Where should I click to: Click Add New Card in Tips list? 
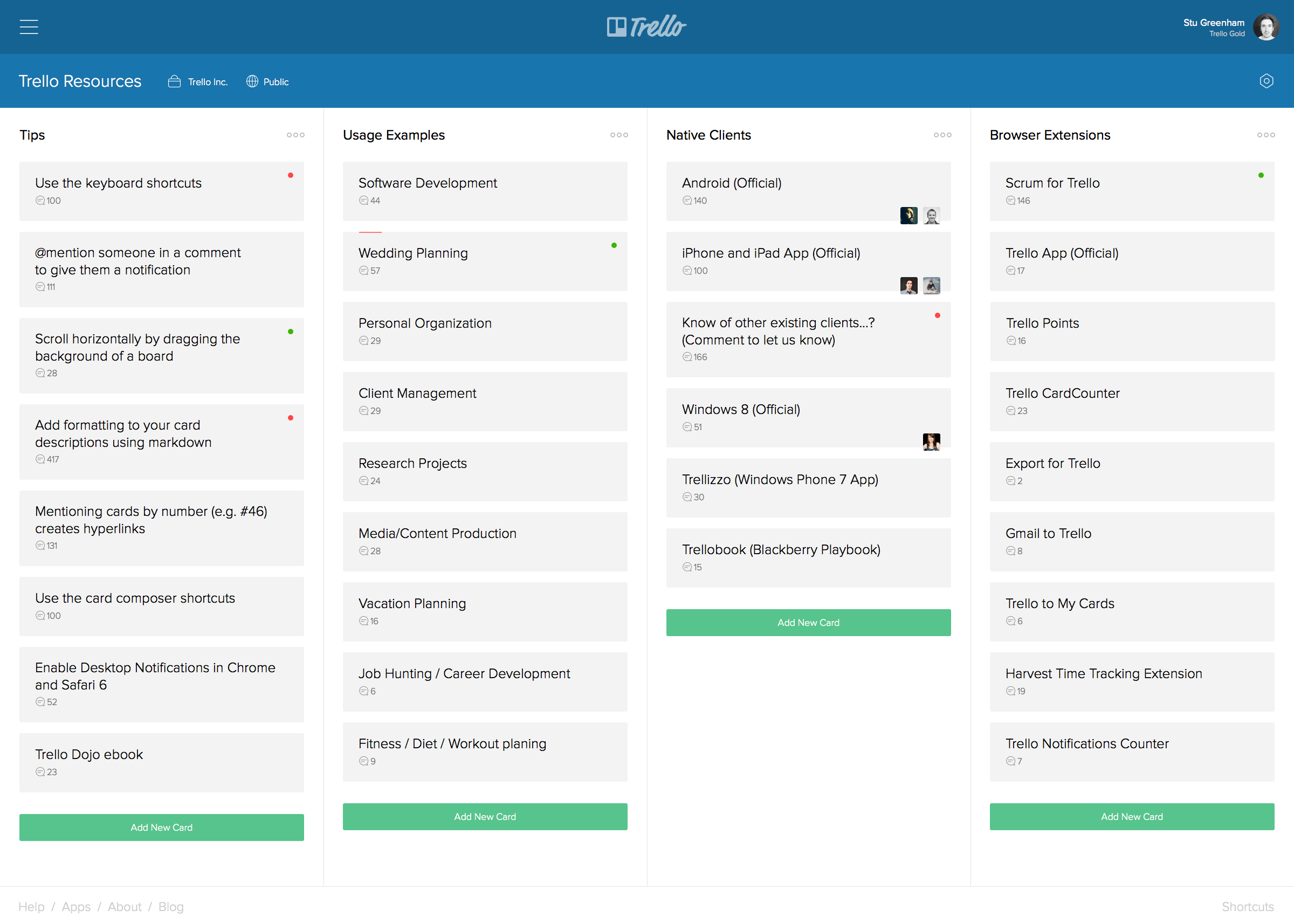click(161, 827)
